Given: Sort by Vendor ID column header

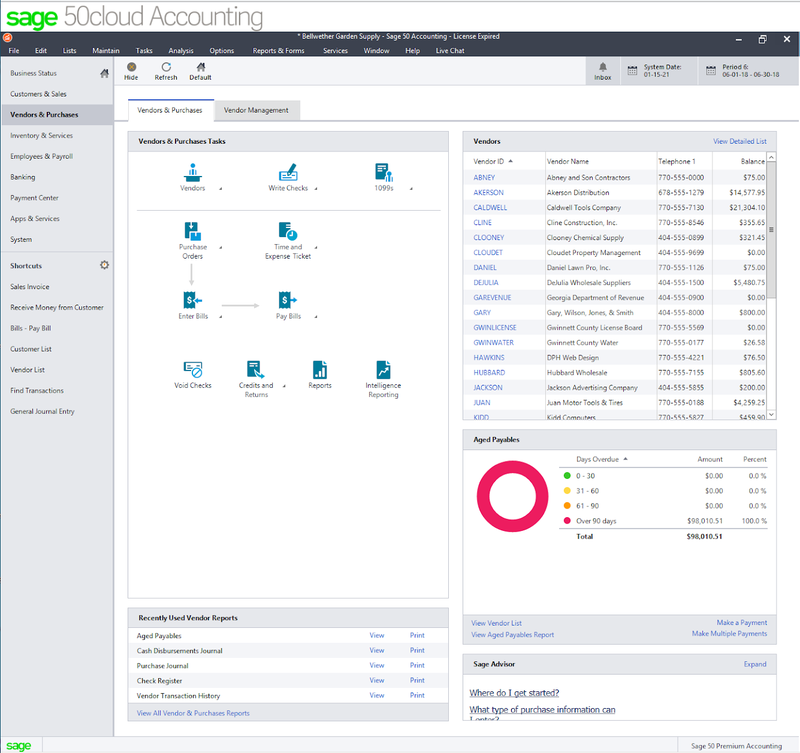Looking at the screenshot, I should [x=493, y=161].
